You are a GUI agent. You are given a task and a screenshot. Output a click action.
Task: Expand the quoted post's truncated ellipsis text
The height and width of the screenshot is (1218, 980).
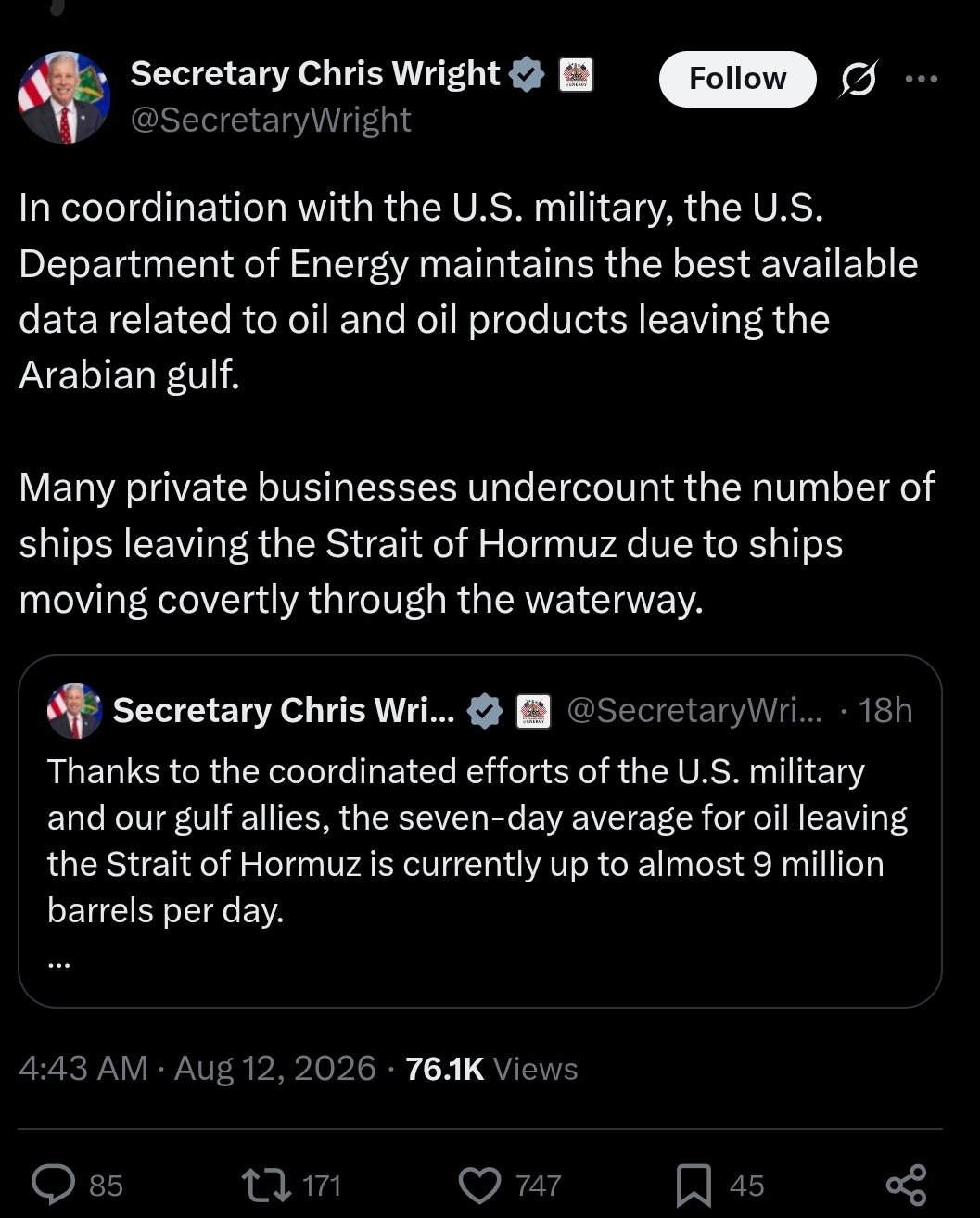[x=58, y=963]
